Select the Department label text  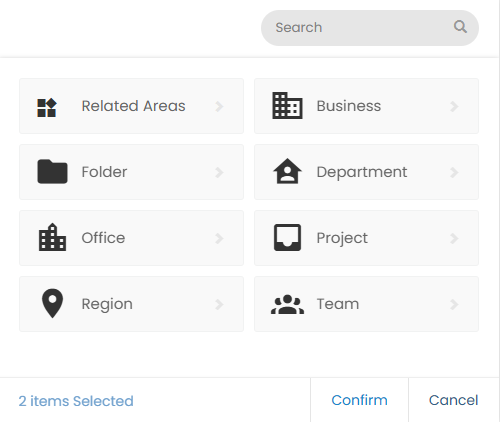click(x=362, y=172)
